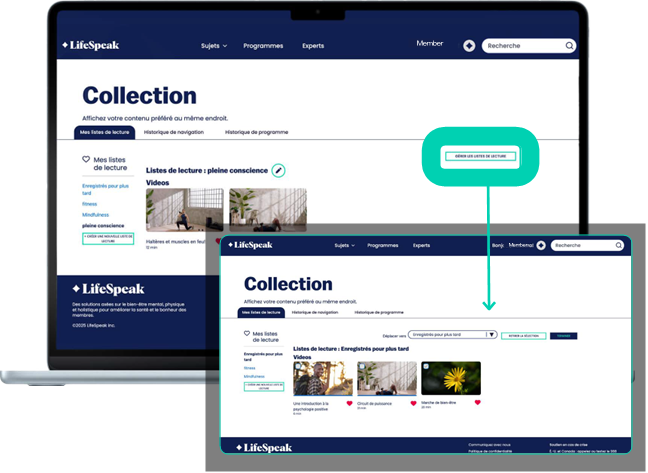Click the pencil edit icon beside pleine conscience
Viewport: 648px width, 473px height.
279,170
